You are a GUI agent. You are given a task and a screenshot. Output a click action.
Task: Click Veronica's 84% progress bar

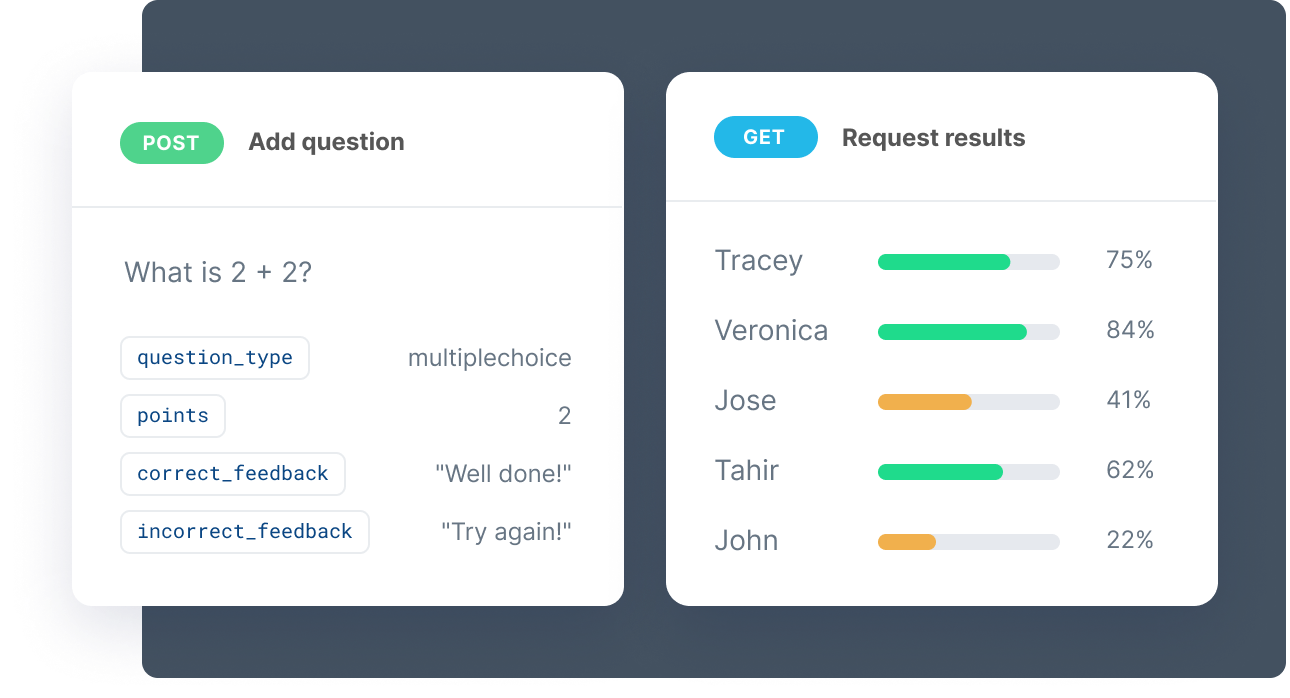point(968,332)
